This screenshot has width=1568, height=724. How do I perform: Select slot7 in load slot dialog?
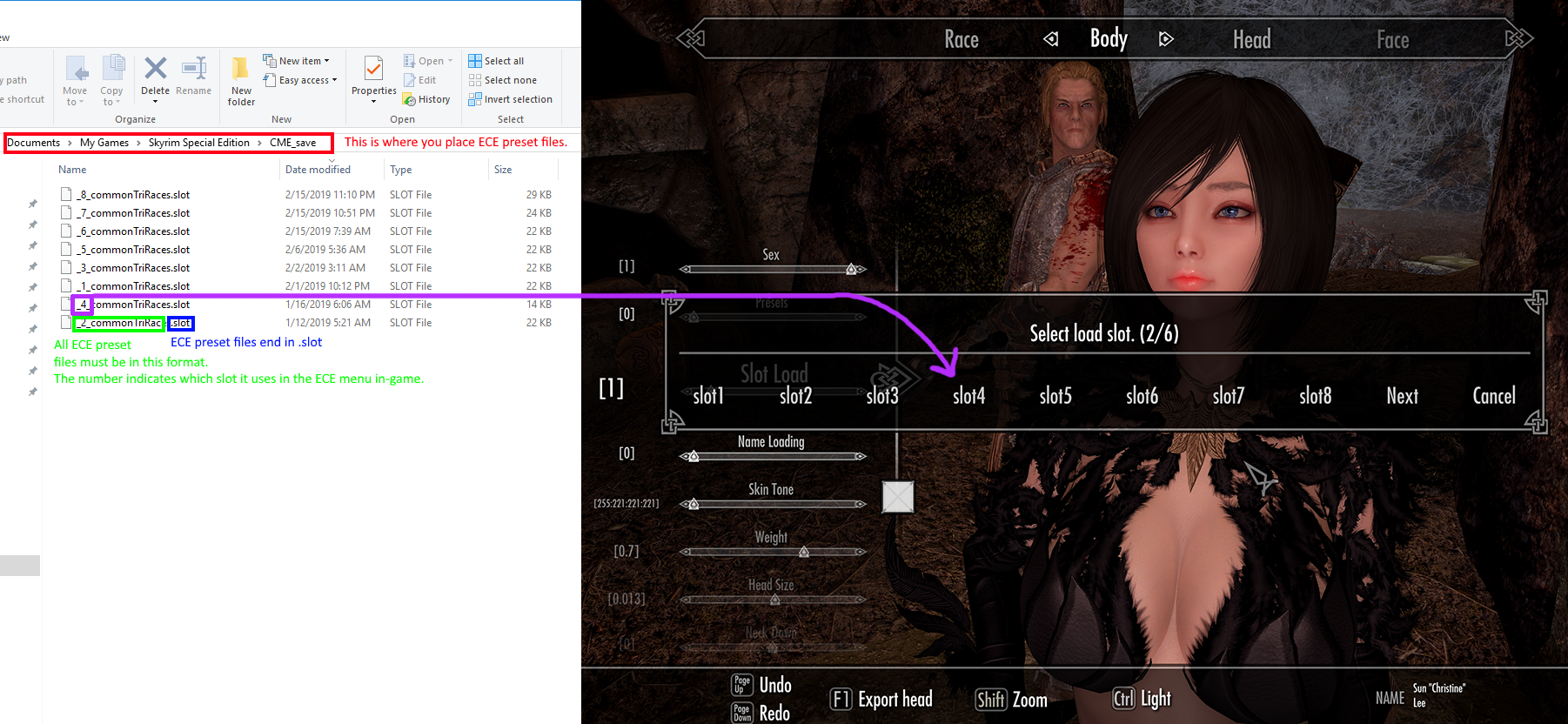point(1229,396)
